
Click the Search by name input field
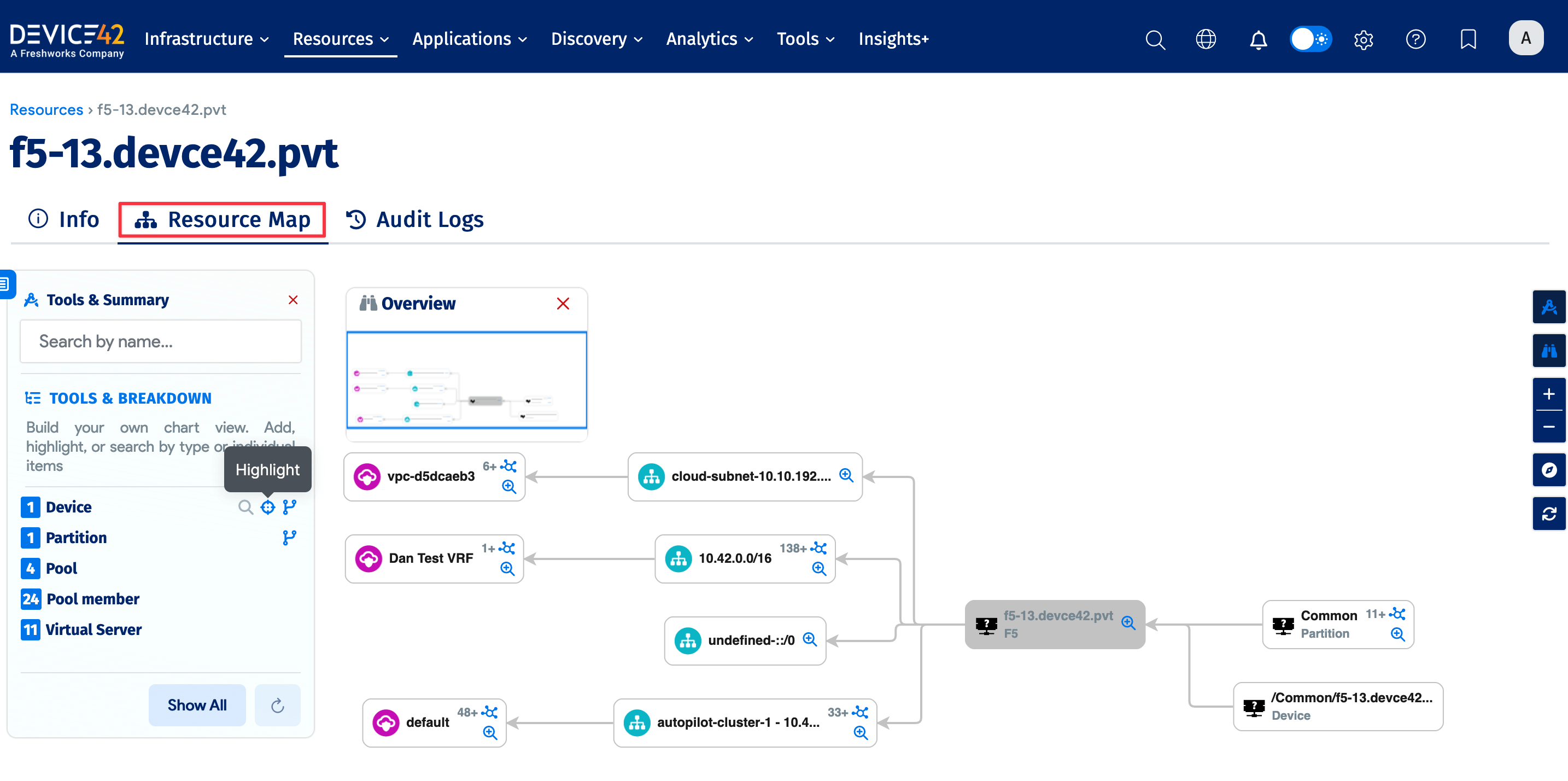pyautogui.click(x=160, y=341)
